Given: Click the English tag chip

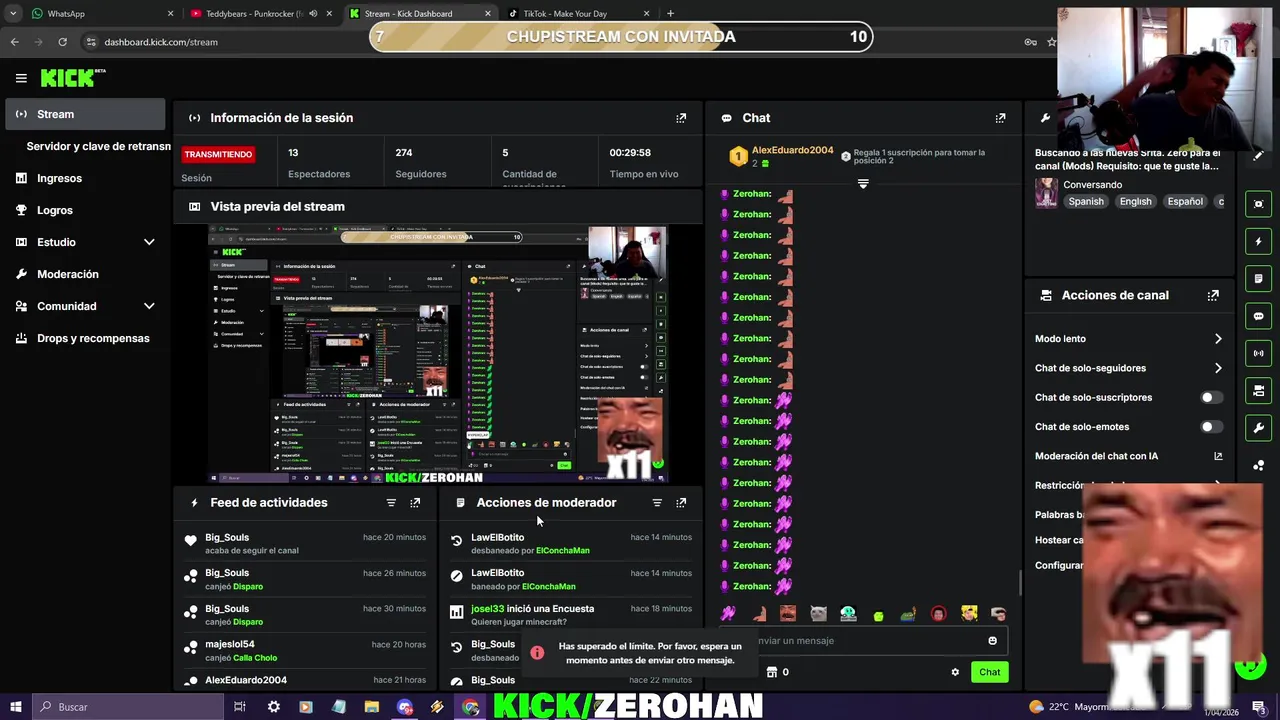Looking at the screenshot, I should click(1135, 202).
